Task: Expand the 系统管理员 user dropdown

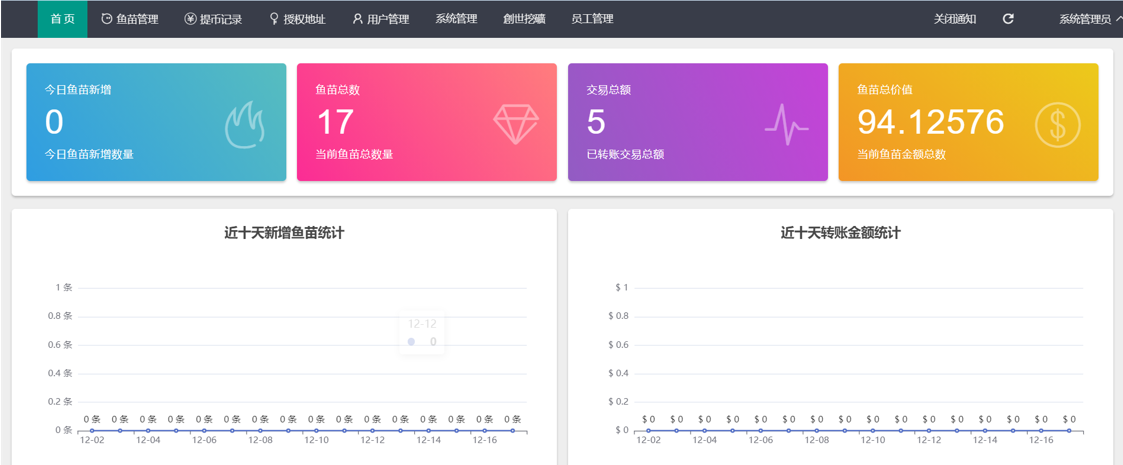Action: (x=1089, y=19)
